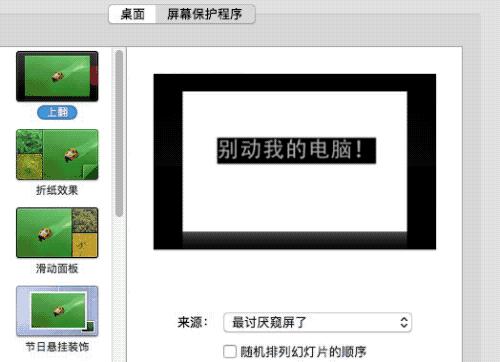Select the 节日悬挂装饰 screensaver thumbnail
Image resolution: width=500 pixels, height=362 pixels.
57,311
